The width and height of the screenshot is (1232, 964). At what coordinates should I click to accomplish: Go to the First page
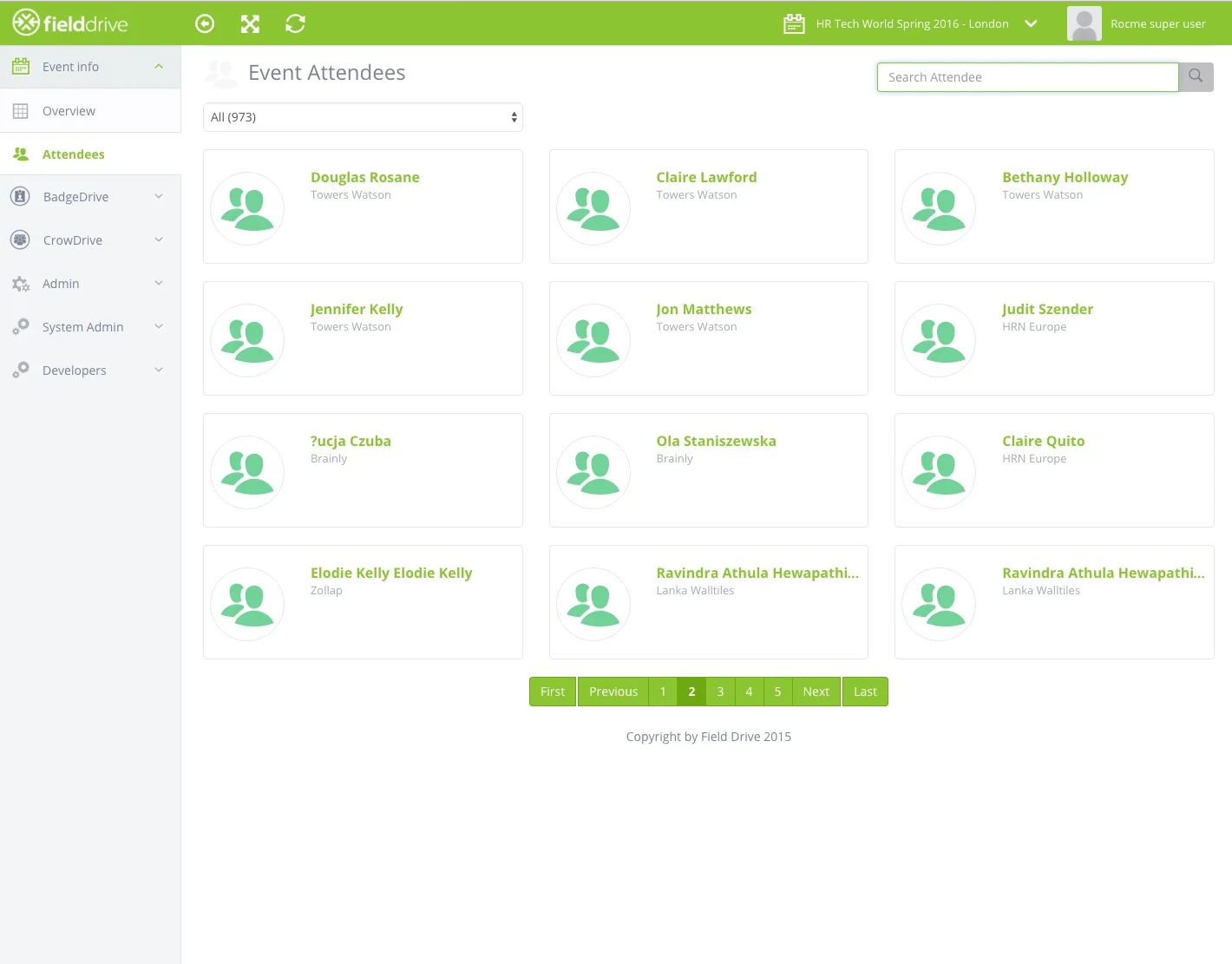[x=553, y=692]
